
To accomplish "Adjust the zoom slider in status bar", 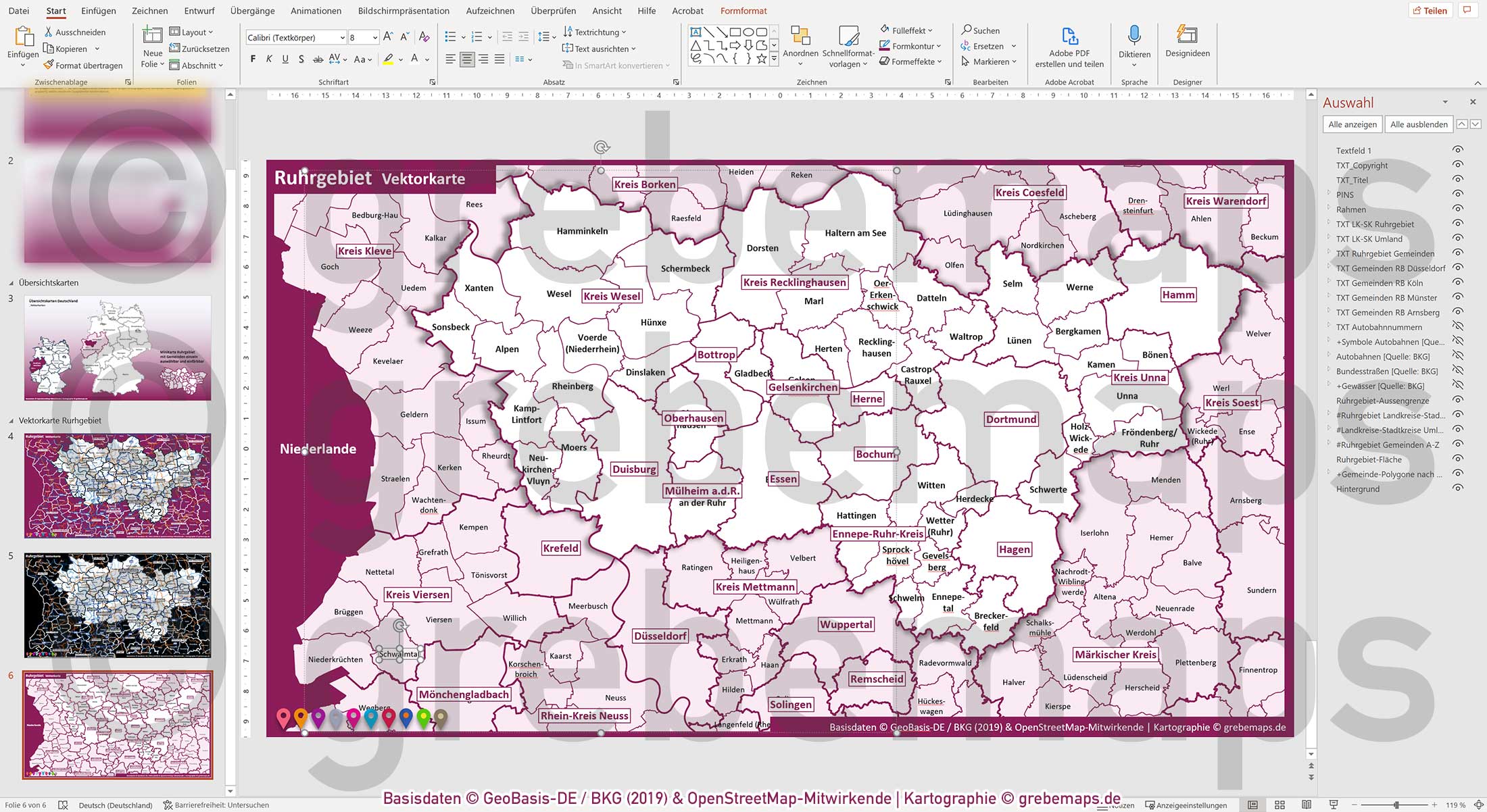I will (x=1396, y=805).
